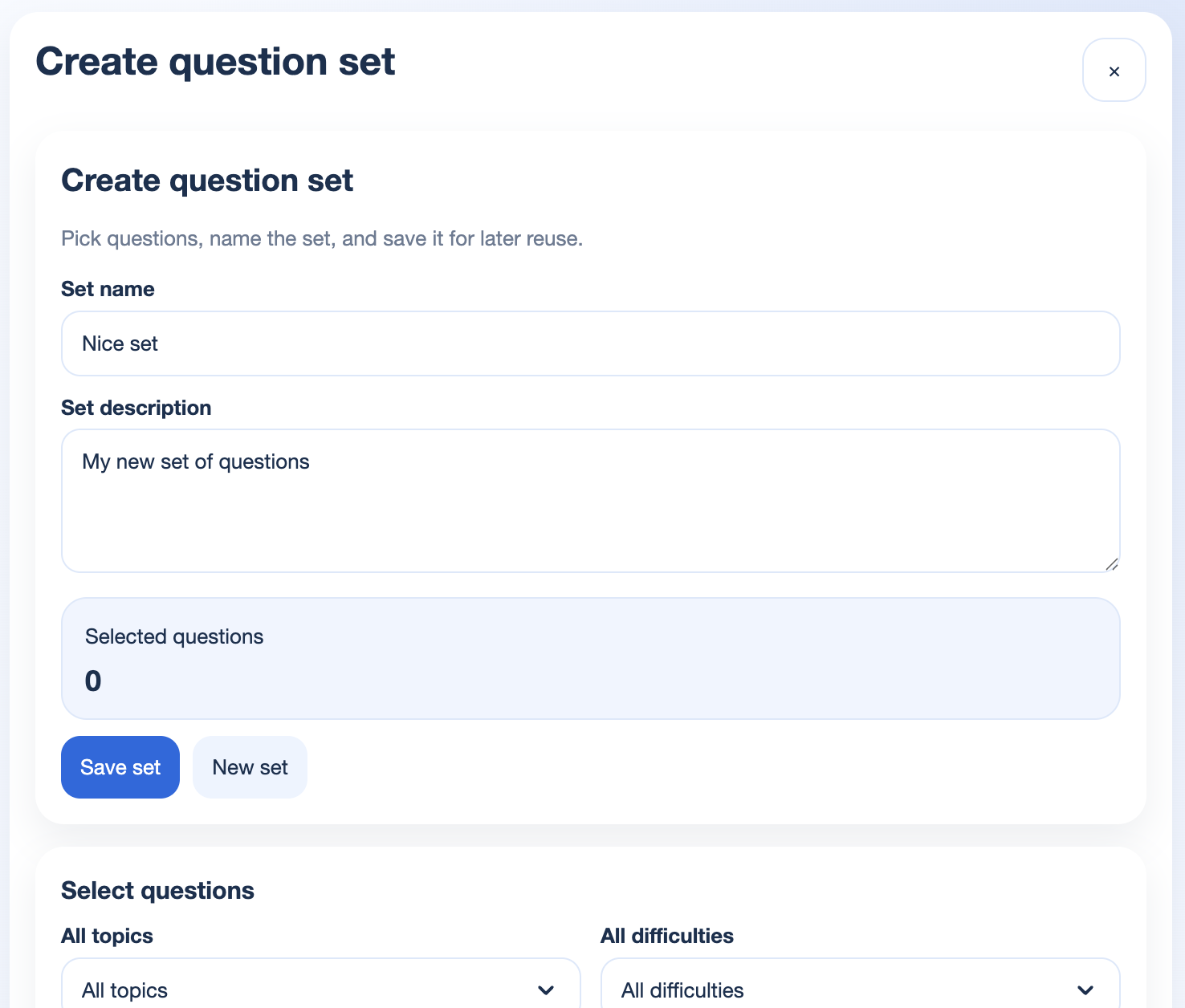The height and width of the screenshot is (1008, 1185).
Task: Click the Set description label
Action: point(136,408)
